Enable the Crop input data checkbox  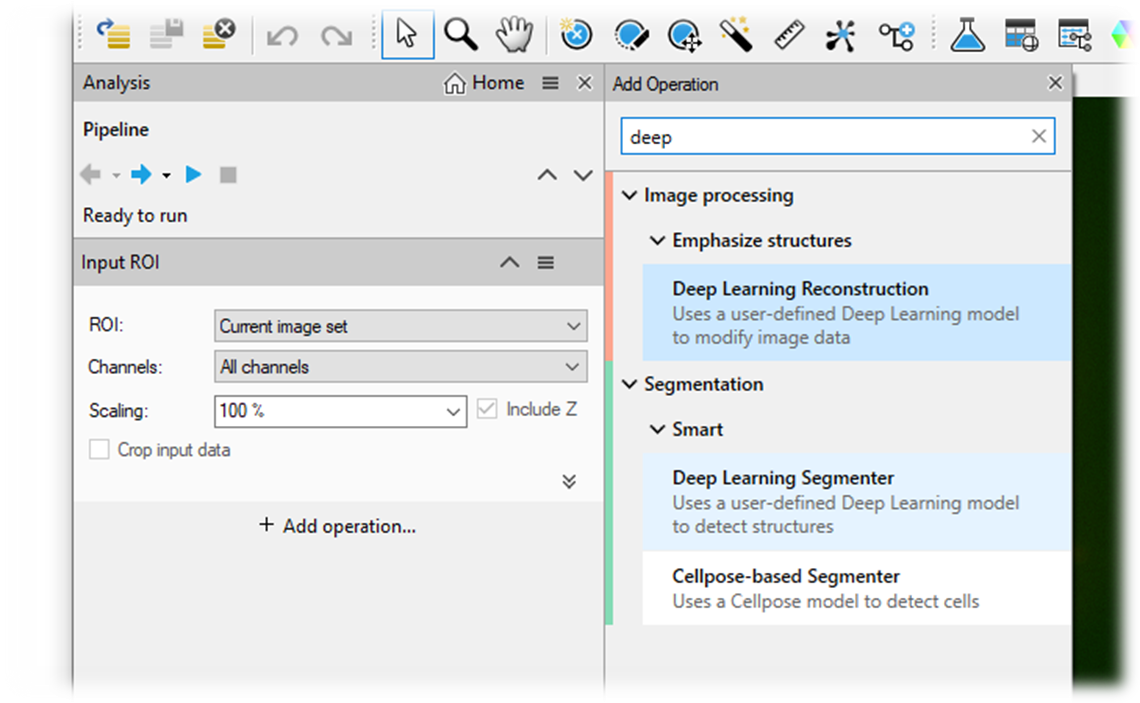99,449
